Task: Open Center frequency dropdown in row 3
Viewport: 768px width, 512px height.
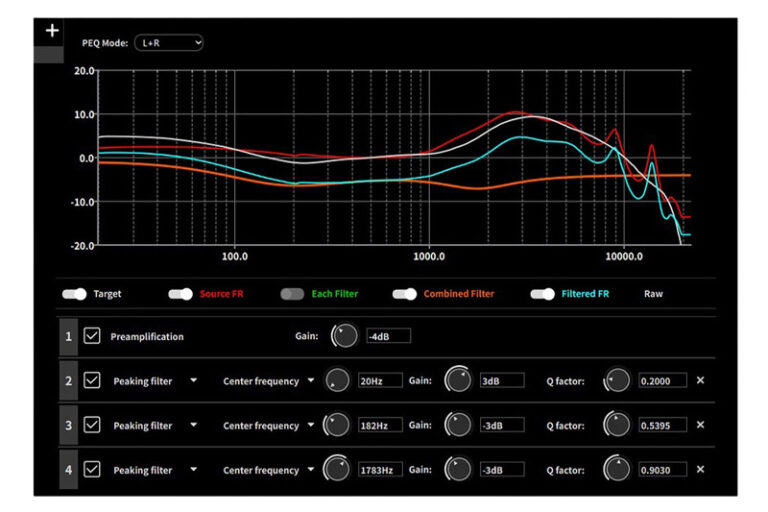Action: tap(311, 425)
